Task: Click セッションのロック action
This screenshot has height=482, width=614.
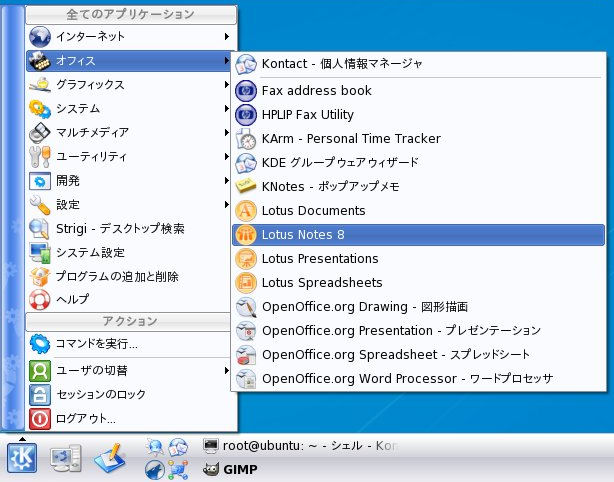Action: point(129,395)
